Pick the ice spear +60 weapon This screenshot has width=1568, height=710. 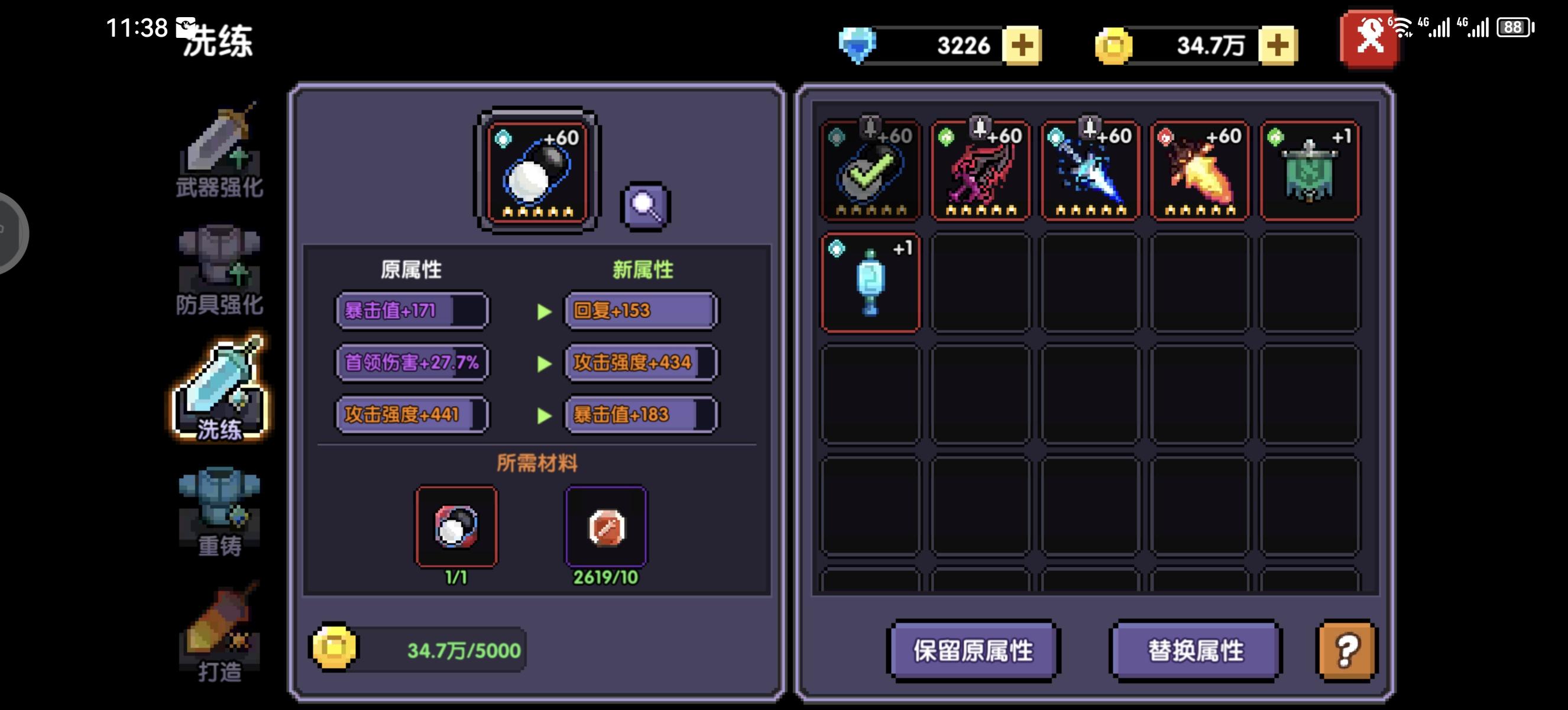(1090, 170)
